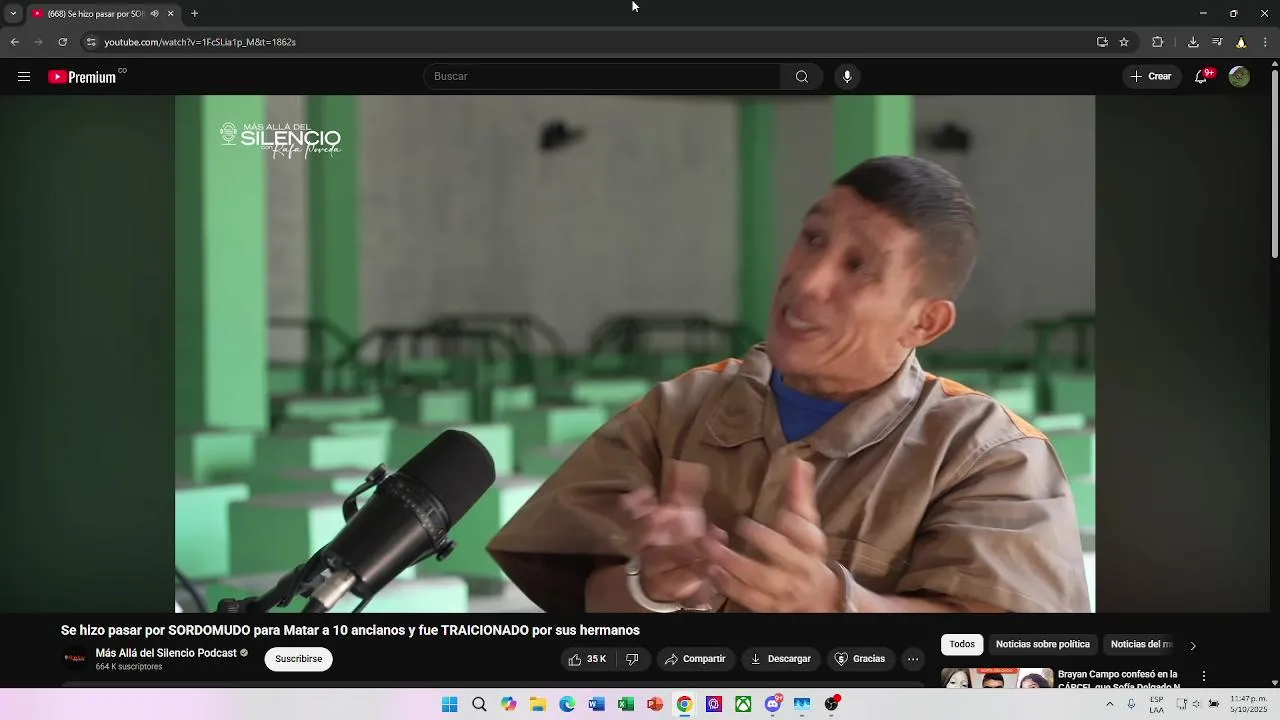The image size is (1280, 720).
Task: Open Más Allá del Silencio channel avatar
Action: [x=74, y=658]
